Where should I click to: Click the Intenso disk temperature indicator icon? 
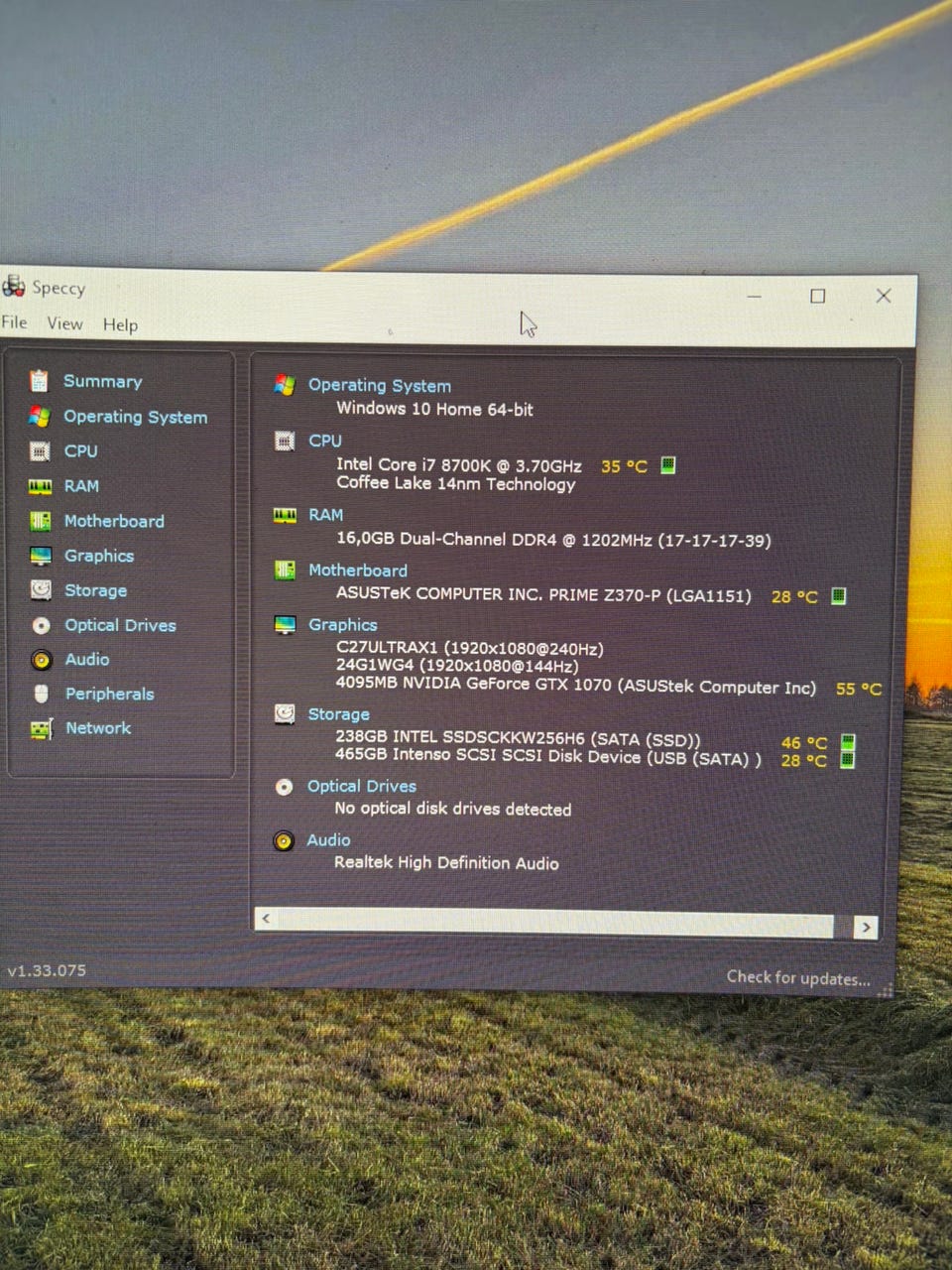848,760
